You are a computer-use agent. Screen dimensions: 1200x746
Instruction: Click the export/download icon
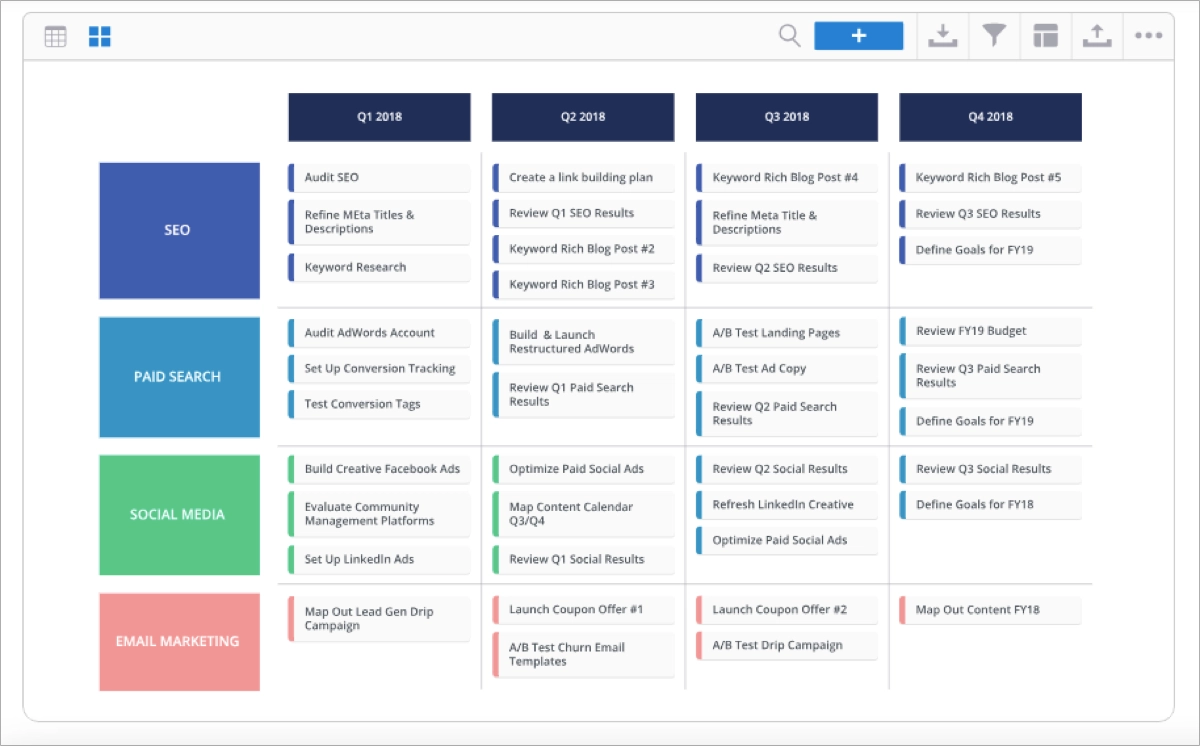[x=943, y=35]
